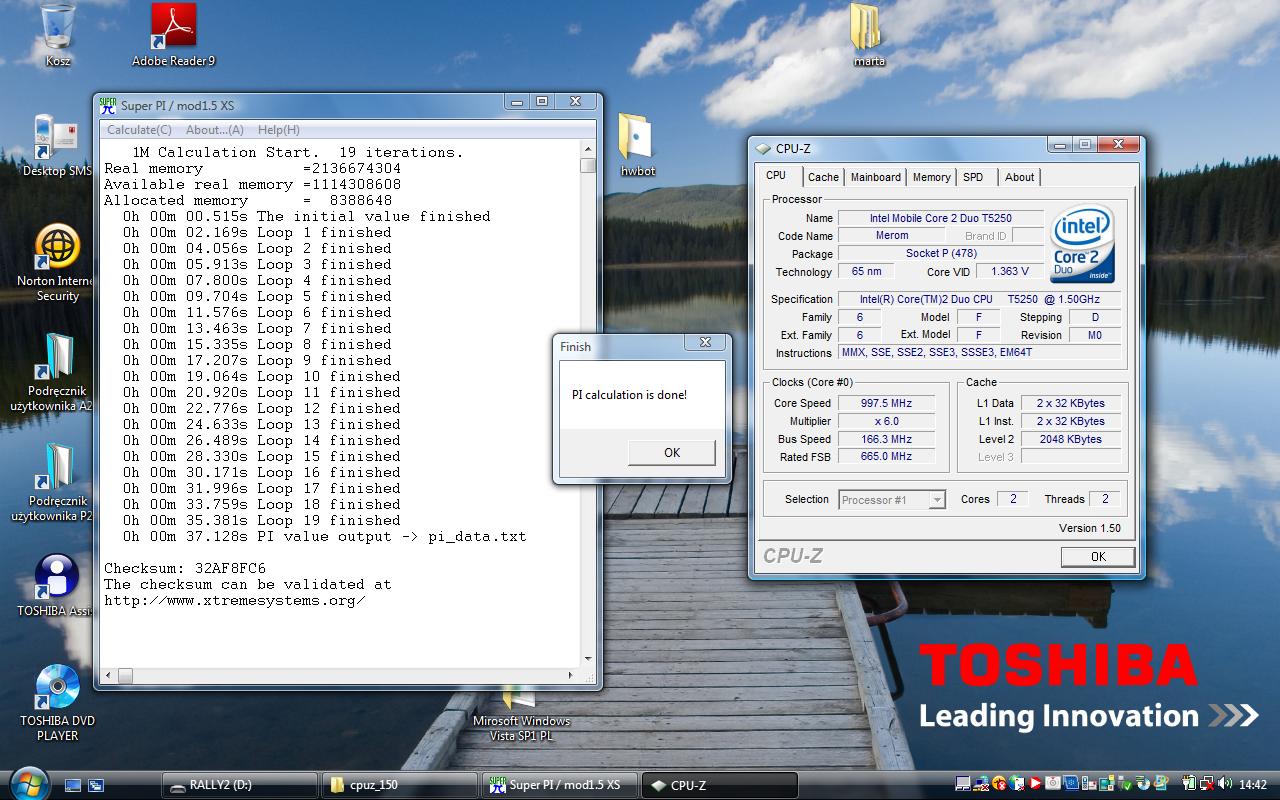Click the taskbar clock showing 14:42

pyautogui.click(x=1252, y=785)
